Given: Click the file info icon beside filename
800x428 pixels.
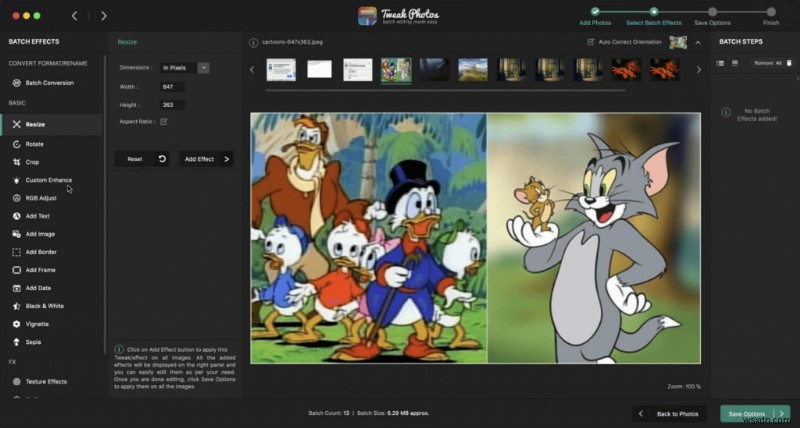Looking at the screenshot, I should point(252,42).
